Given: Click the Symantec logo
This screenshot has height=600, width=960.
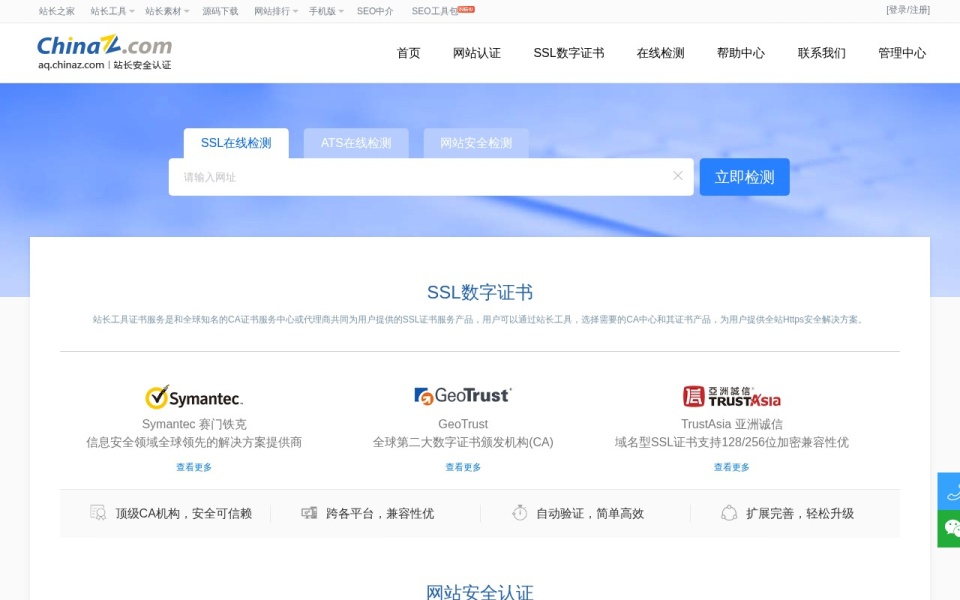Looking at the screenshot, I should point(194,397).
